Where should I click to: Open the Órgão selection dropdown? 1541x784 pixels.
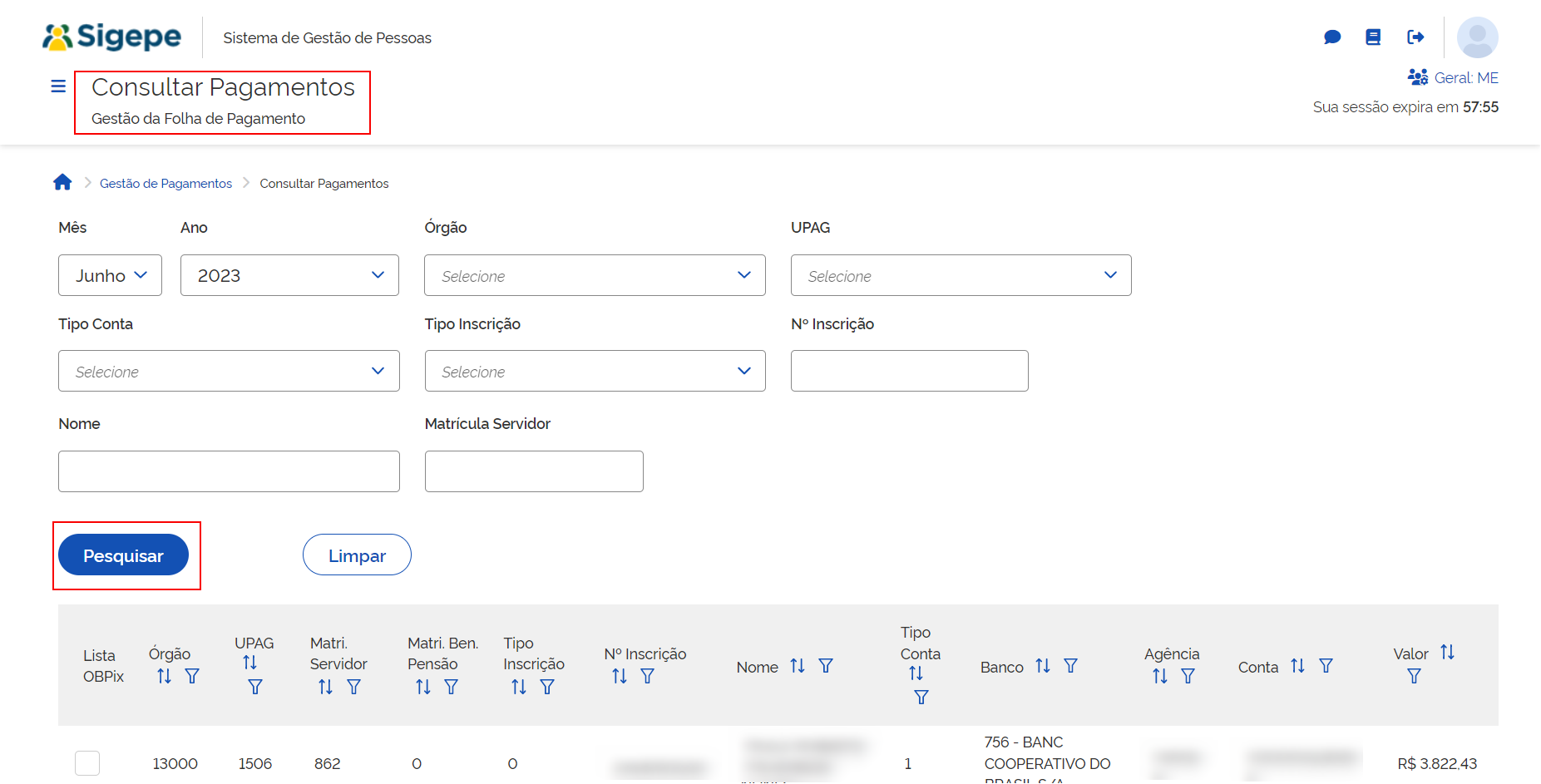(595, 275)
